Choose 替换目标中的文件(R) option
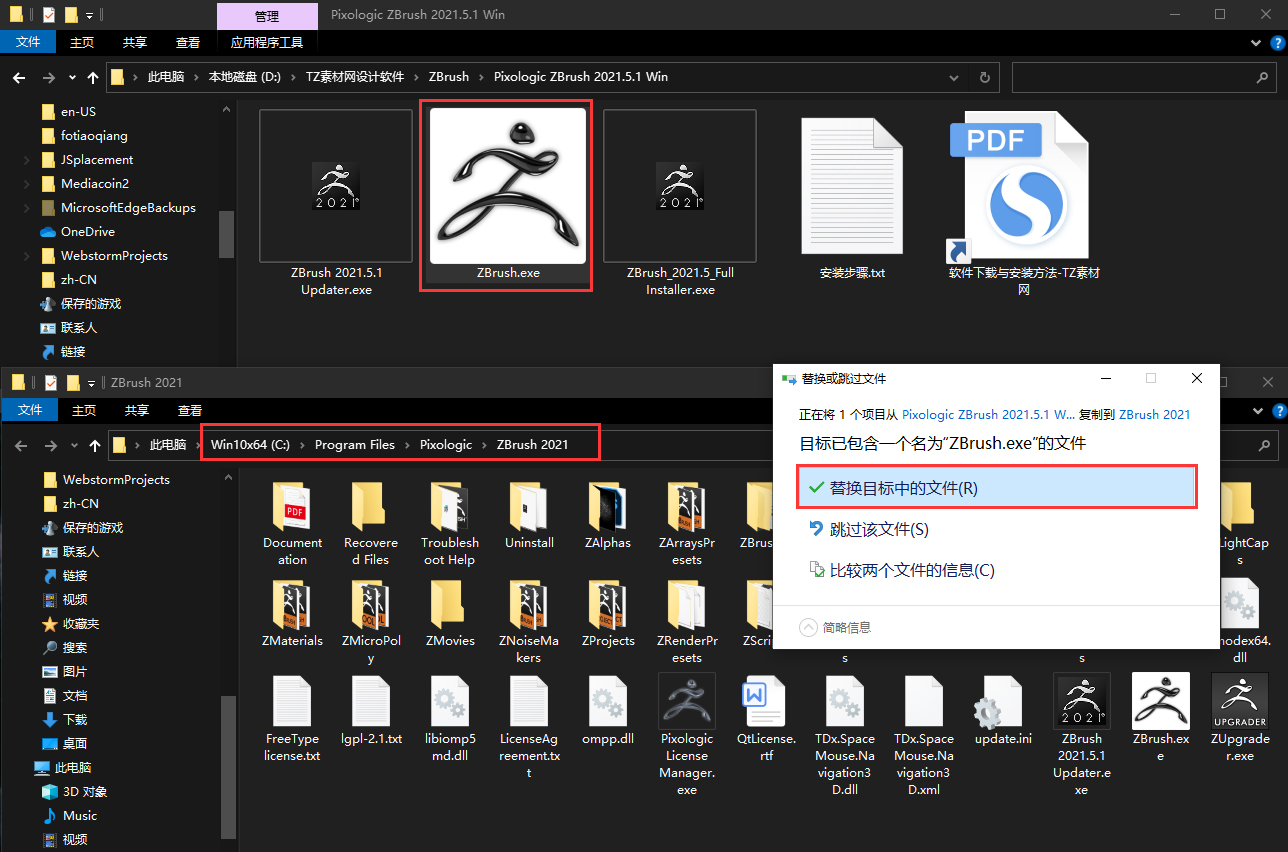This screenshot has height=852, width=1288. (996, 488)
